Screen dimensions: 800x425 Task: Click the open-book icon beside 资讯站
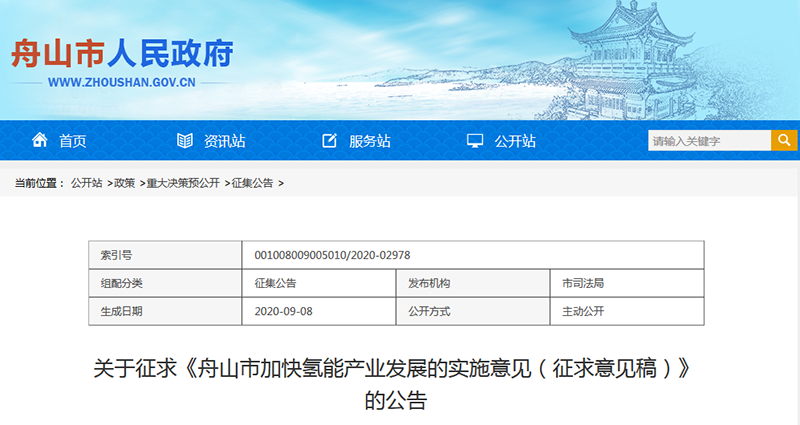[x=184, y=141]
